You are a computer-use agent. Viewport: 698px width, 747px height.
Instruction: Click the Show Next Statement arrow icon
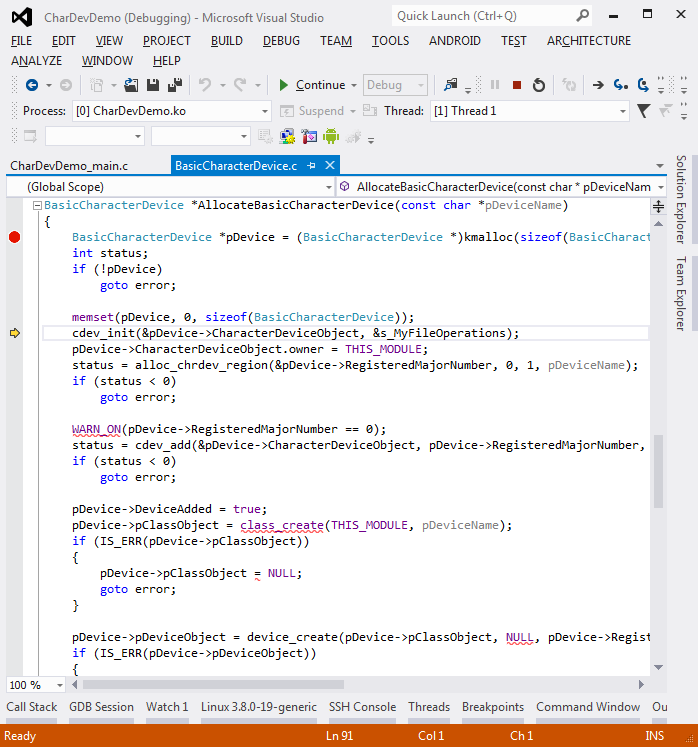pyautogui.click(x=598, y=85)
